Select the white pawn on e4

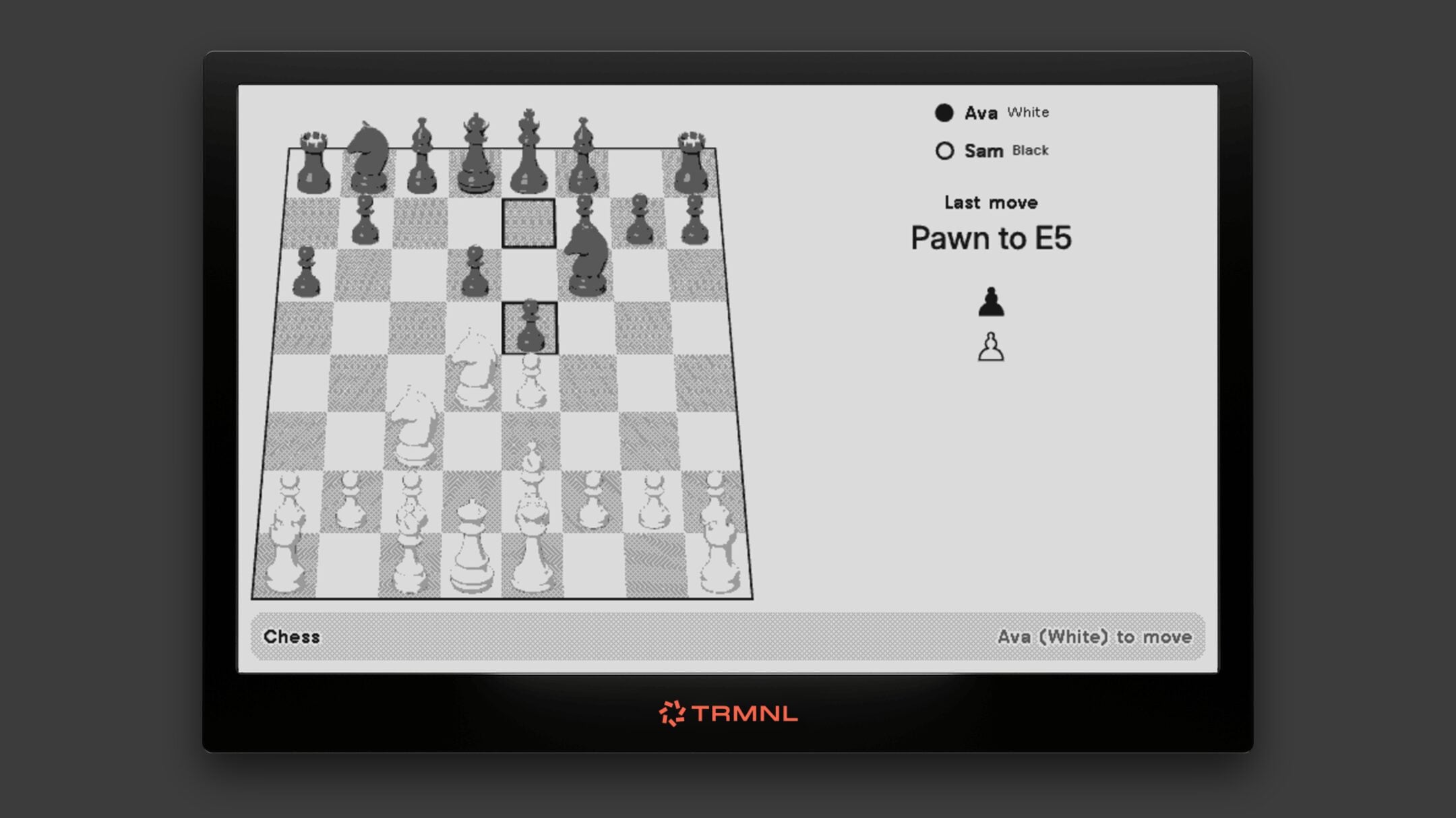(531, 382)
